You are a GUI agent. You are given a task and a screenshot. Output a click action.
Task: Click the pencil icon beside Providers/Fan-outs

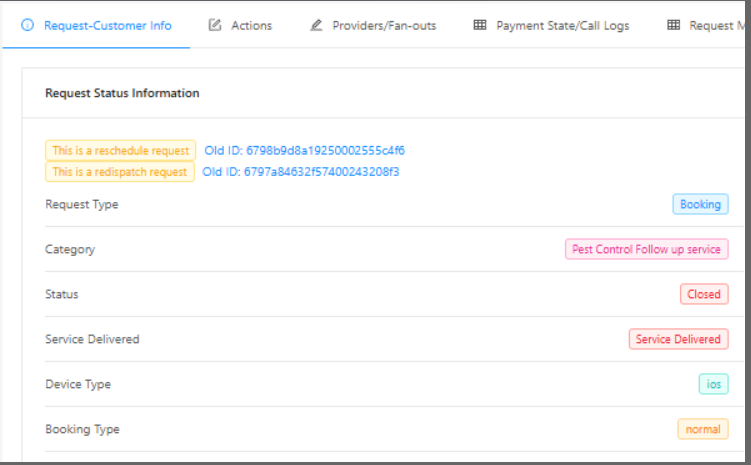pos(316,25)
